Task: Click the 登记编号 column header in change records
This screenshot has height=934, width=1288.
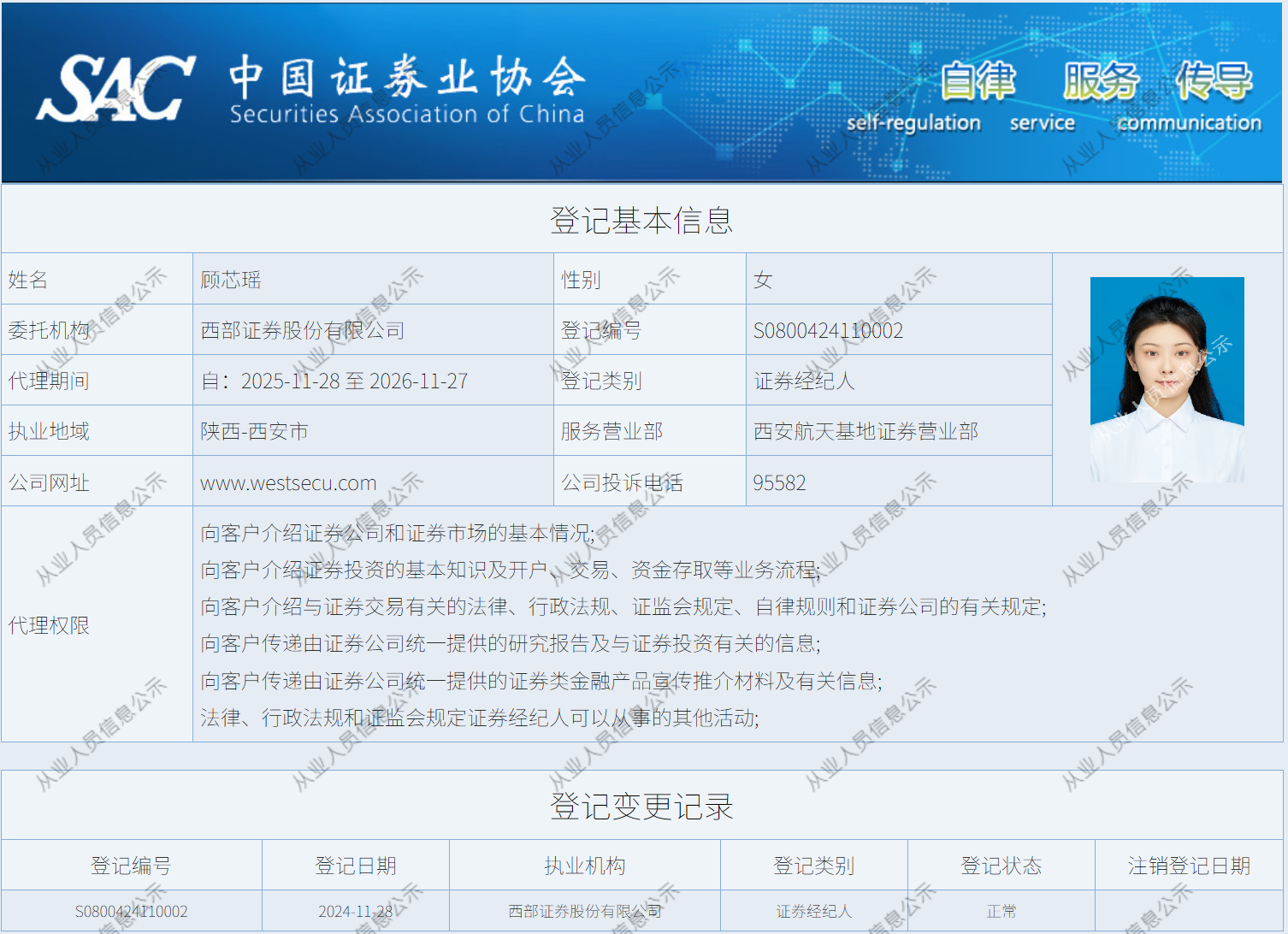Action: coord(131,866)
